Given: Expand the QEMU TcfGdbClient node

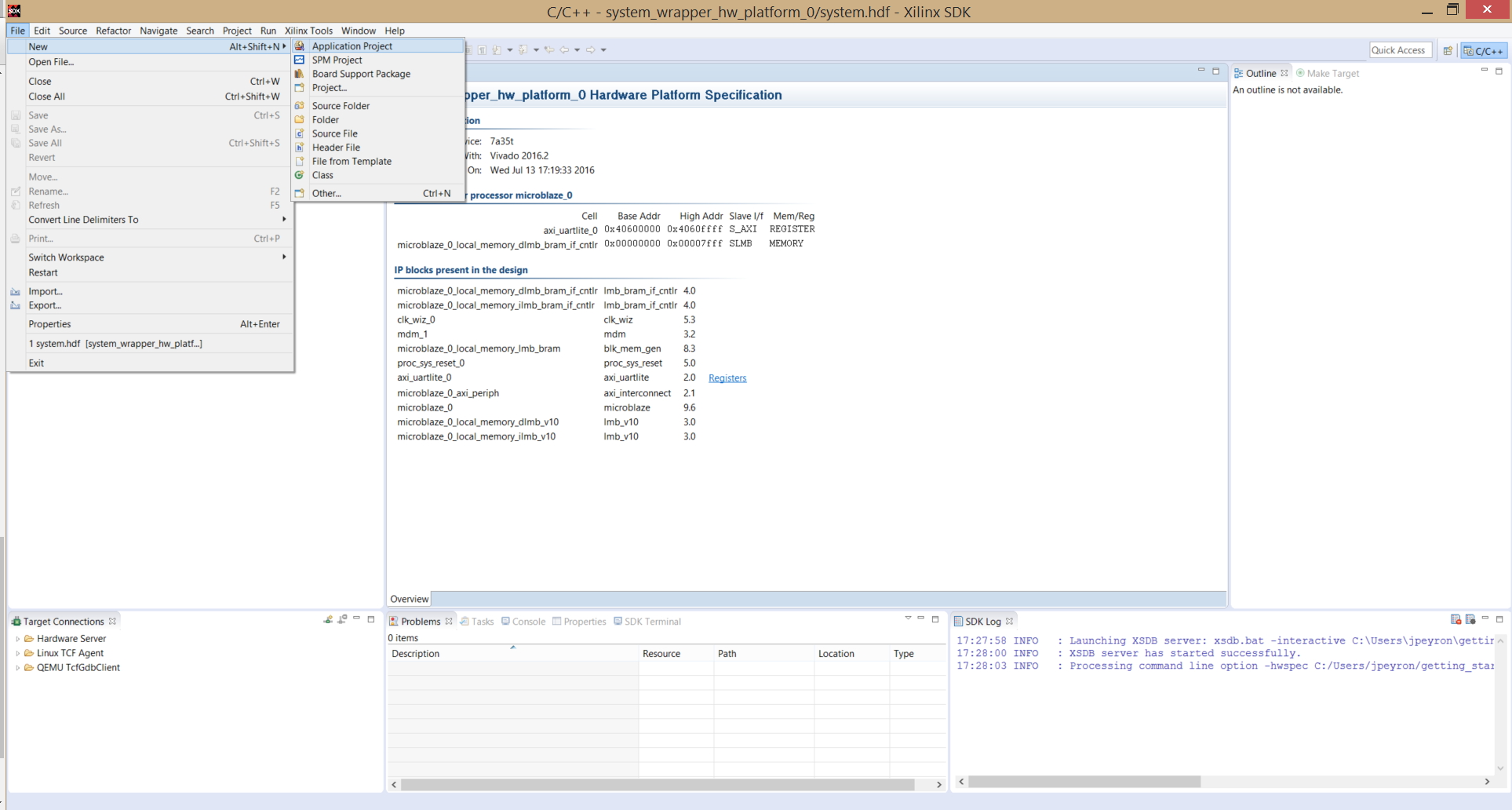Looking at the screenshot, I should tap(17, 668).
